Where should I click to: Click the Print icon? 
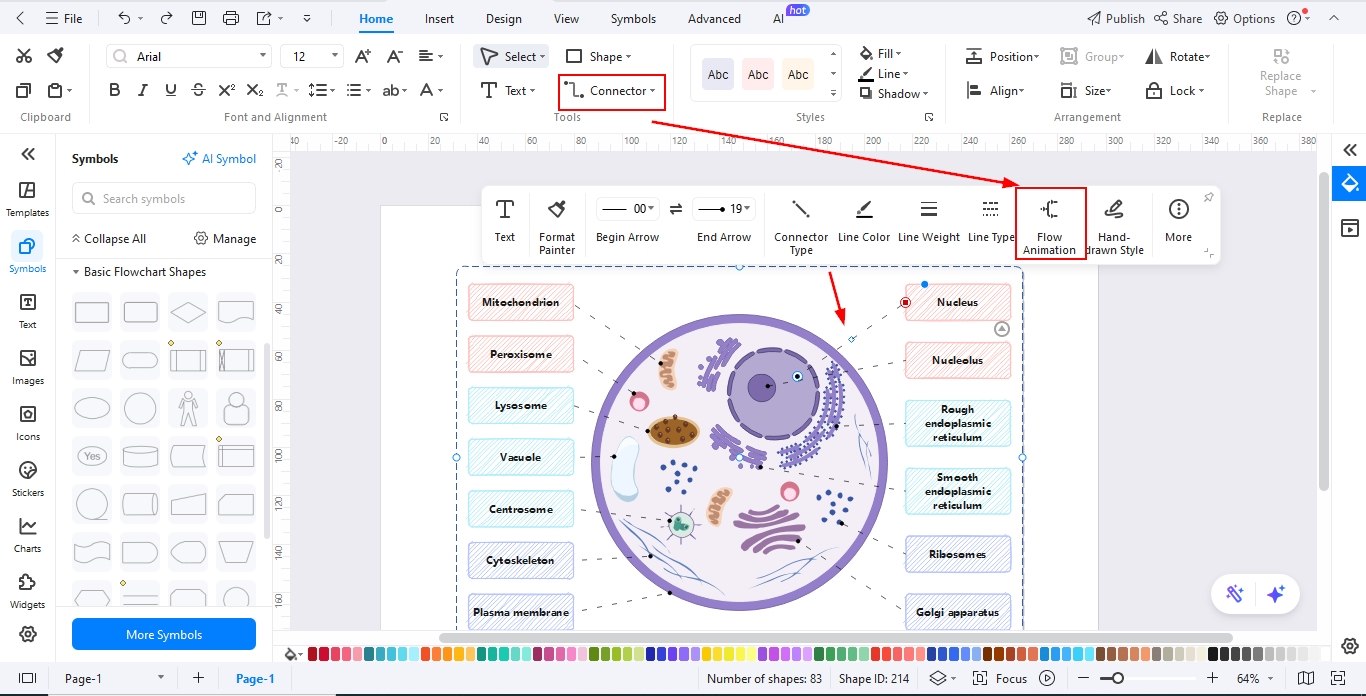pyautogui.click(x=231, y=18)
